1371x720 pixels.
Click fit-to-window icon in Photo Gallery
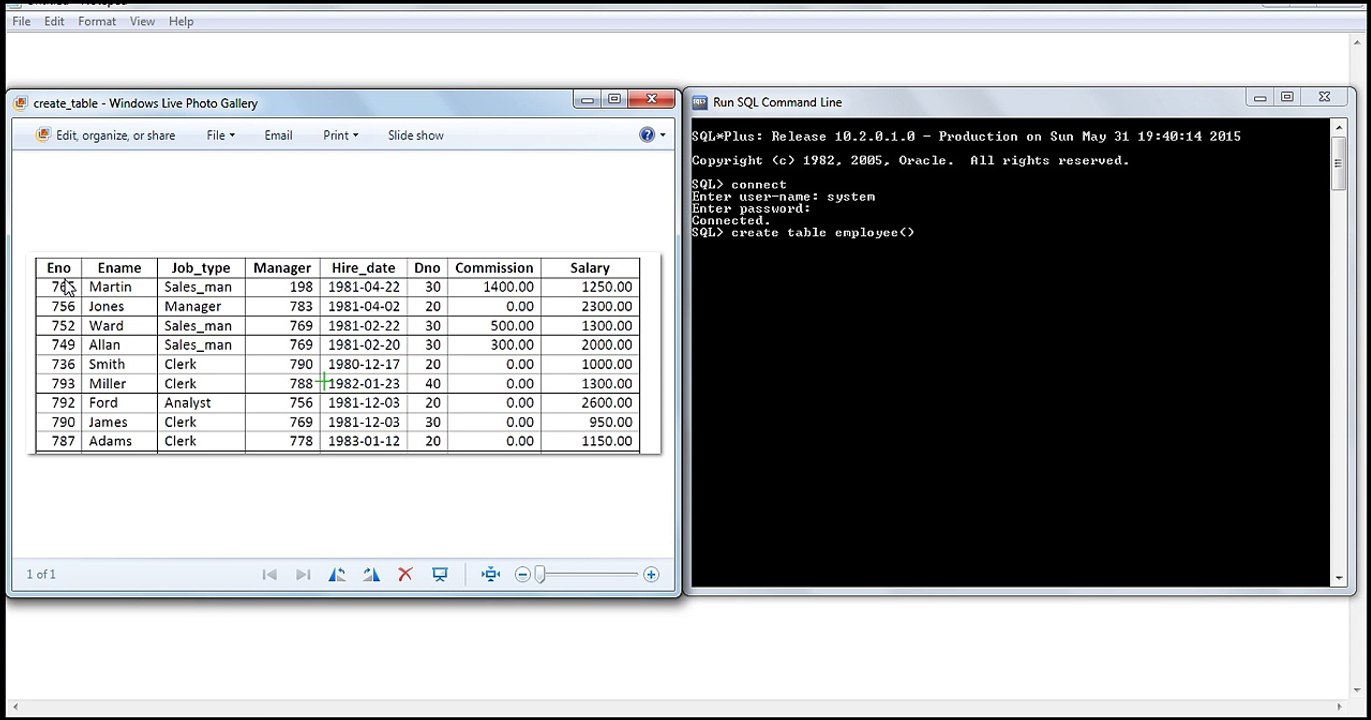coord(490,574)
